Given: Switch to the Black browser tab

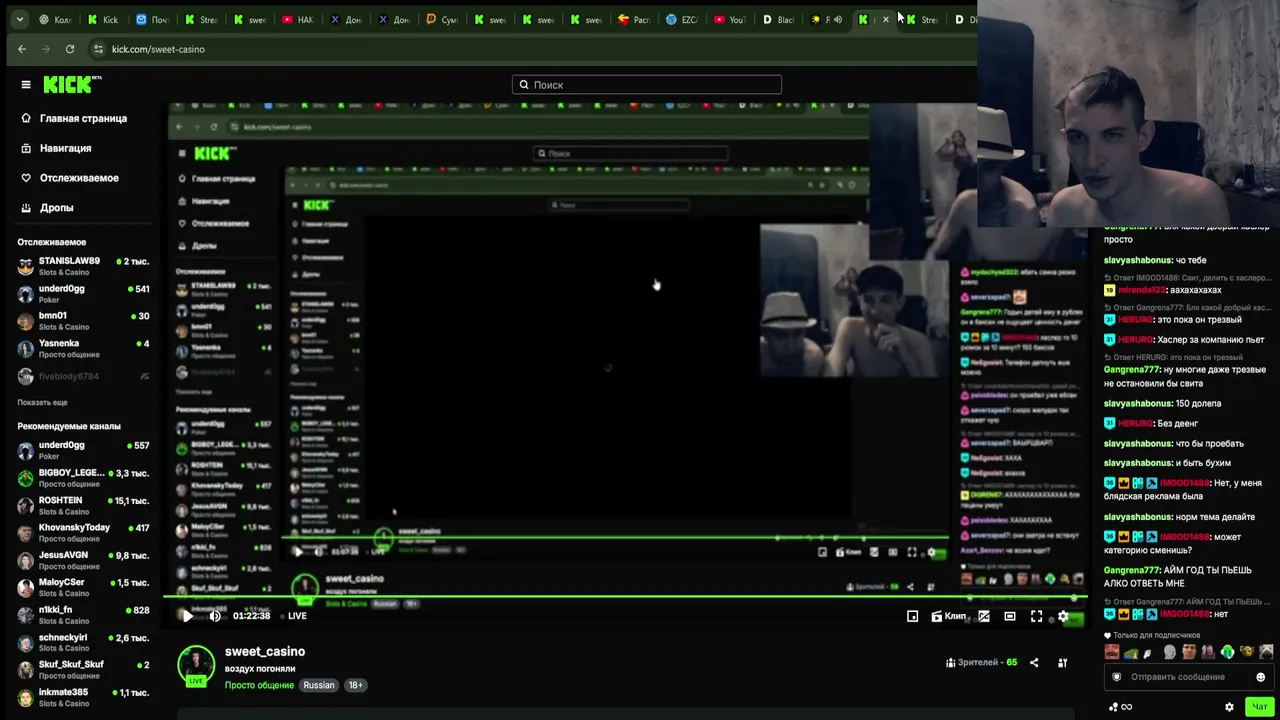Looking at the screenshot, I should 778,20.
